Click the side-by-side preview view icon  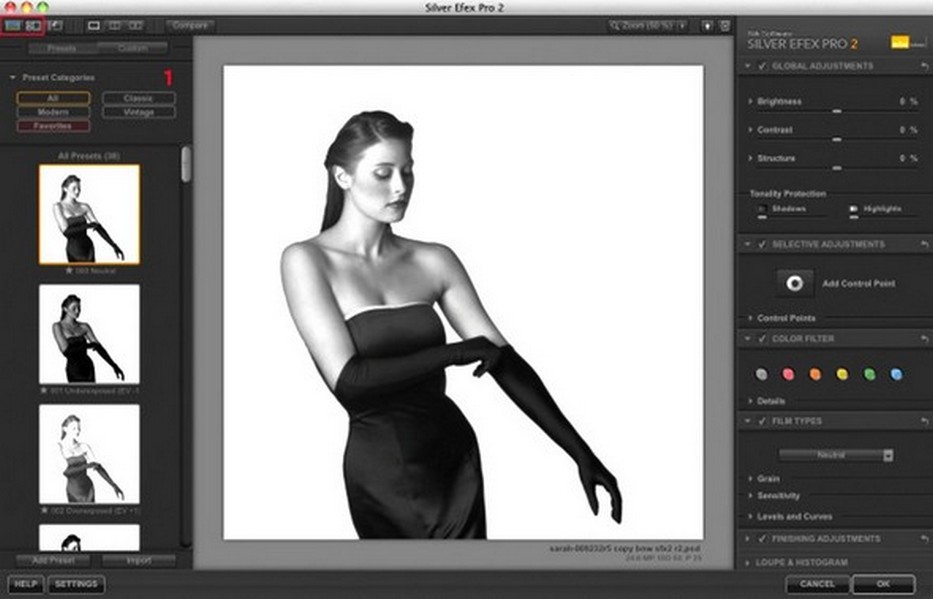135,25
